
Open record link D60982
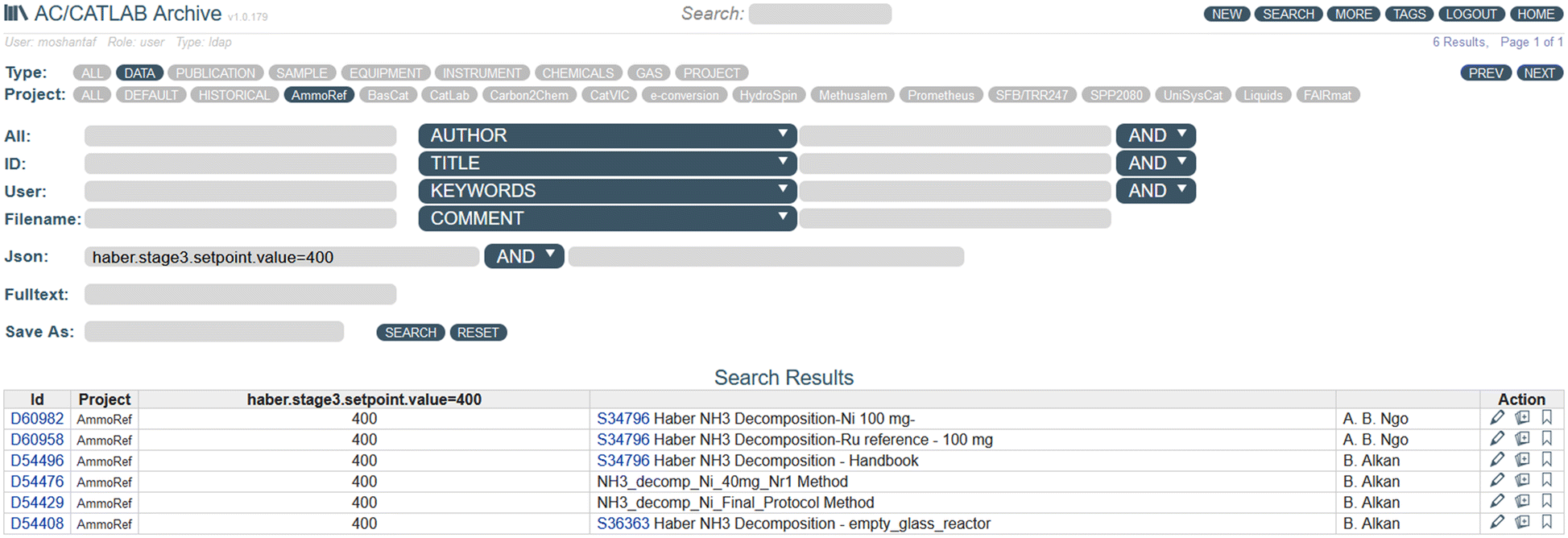tap(37, 419)
